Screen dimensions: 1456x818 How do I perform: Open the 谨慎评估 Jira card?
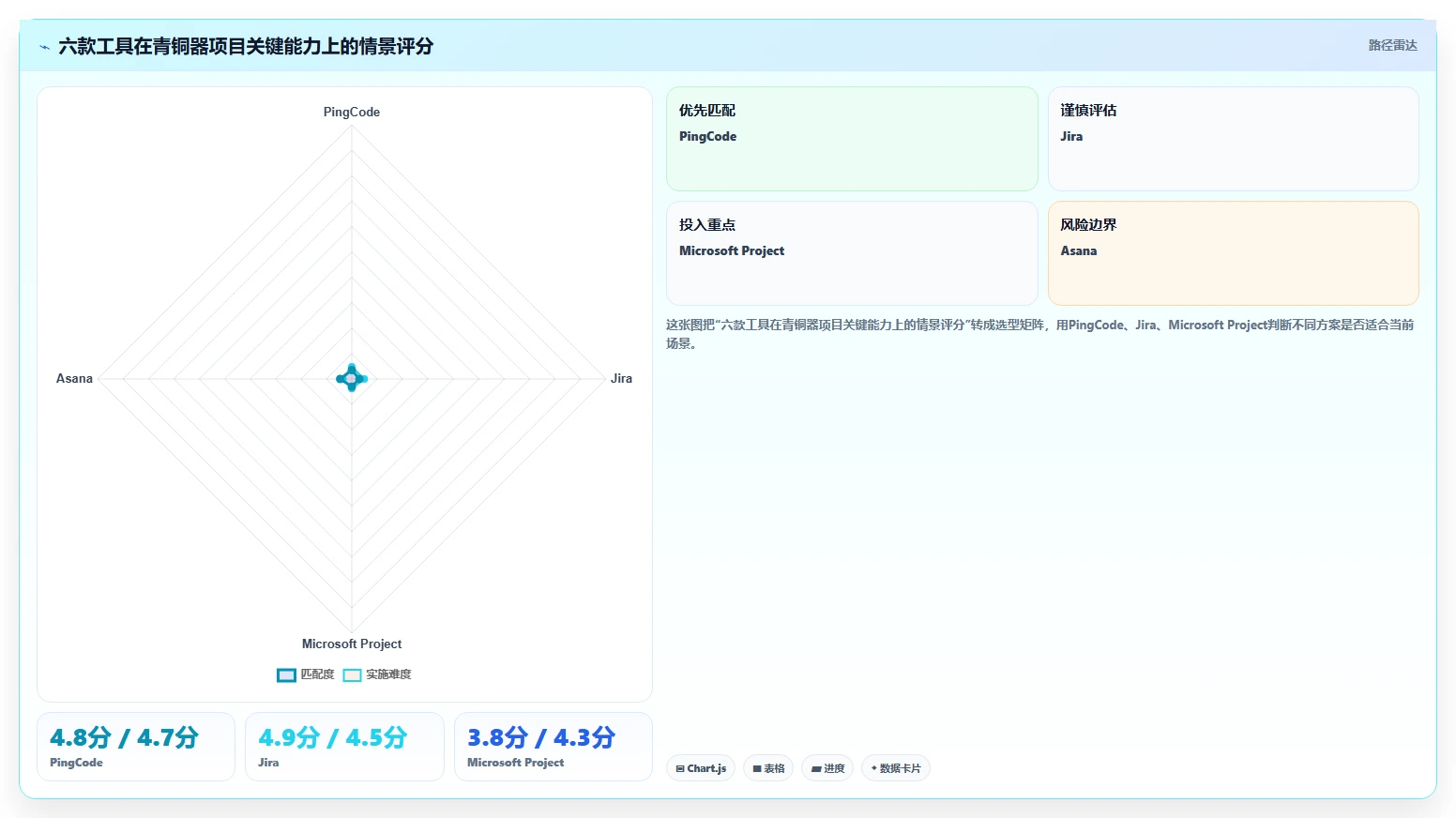tap(1233, 139)
